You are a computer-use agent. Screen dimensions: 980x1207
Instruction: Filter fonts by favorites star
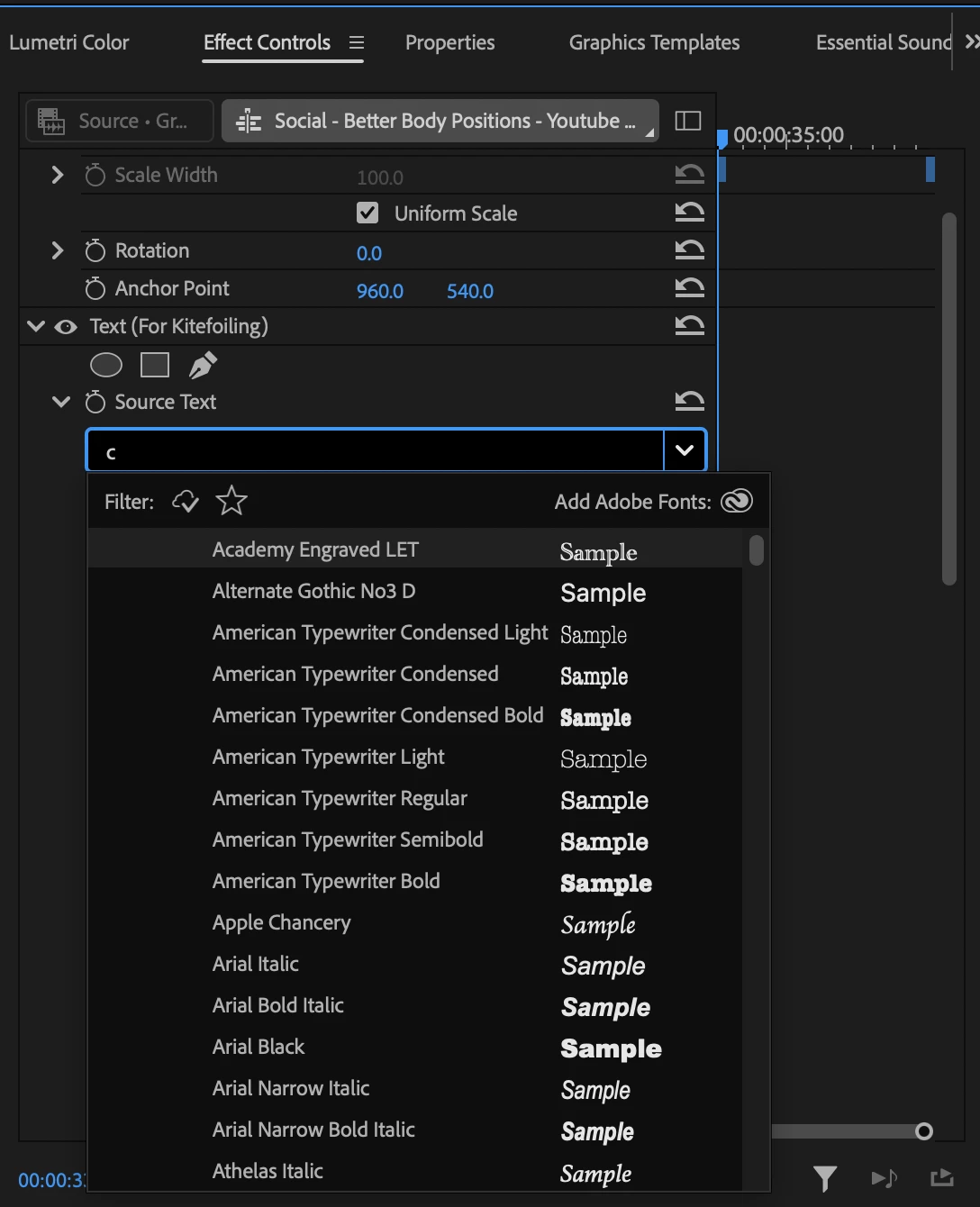pyautogui.click(x=231, y=501)
